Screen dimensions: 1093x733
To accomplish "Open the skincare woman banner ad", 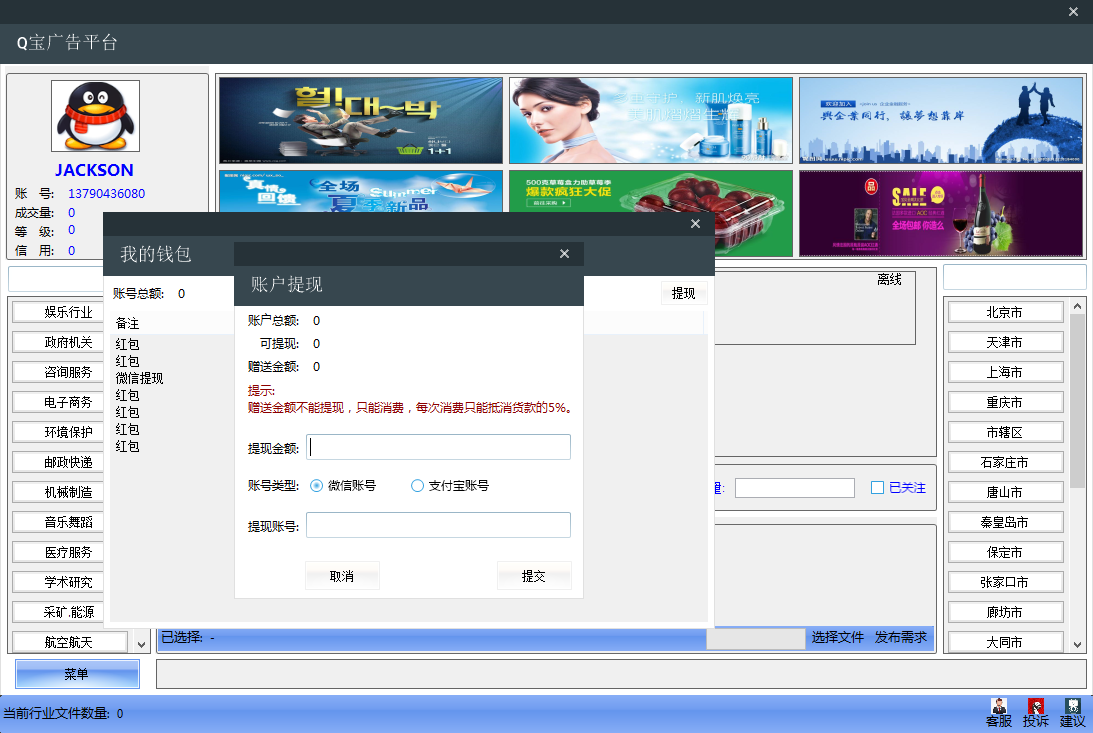I will click(650, 120).
